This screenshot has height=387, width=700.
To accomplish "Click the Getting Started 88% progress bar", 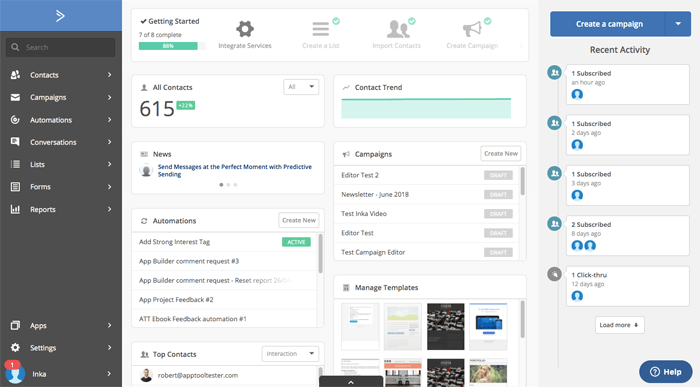I will tap(172, 46).
